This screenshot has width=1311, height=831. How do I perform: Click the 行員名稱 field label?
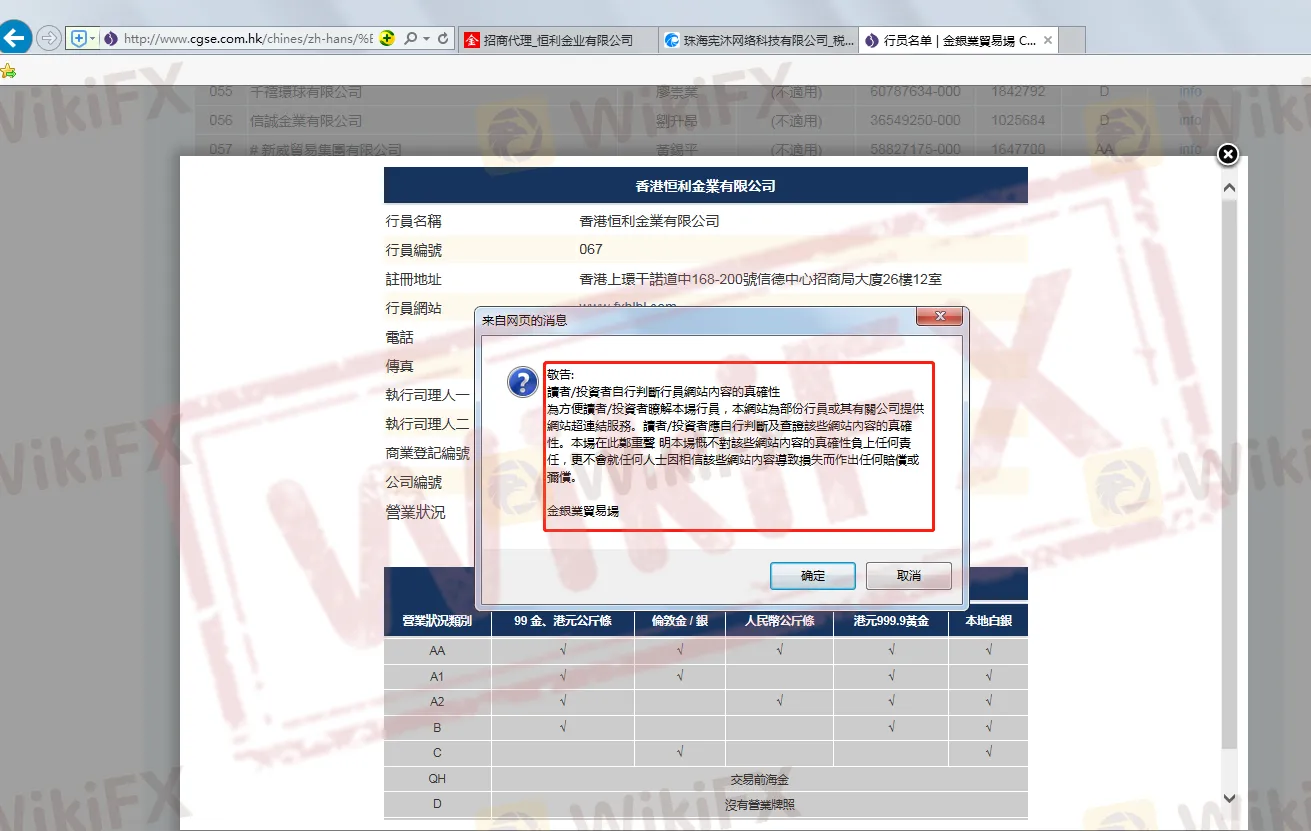(414, 221)
